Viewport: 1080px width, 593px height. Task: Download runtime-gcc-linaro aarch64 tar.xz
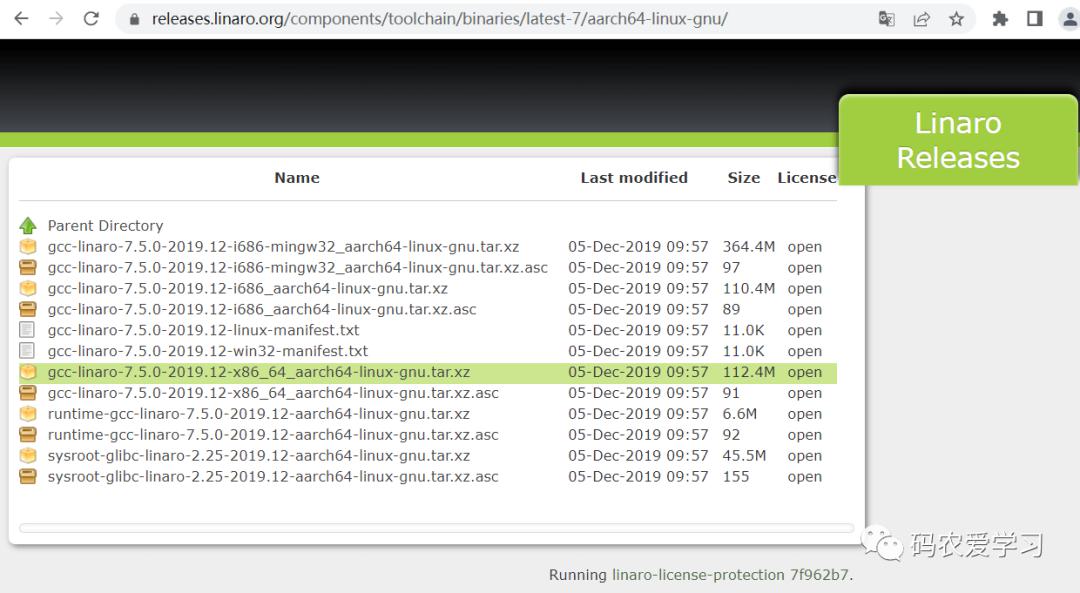click(x=258, y=414)
